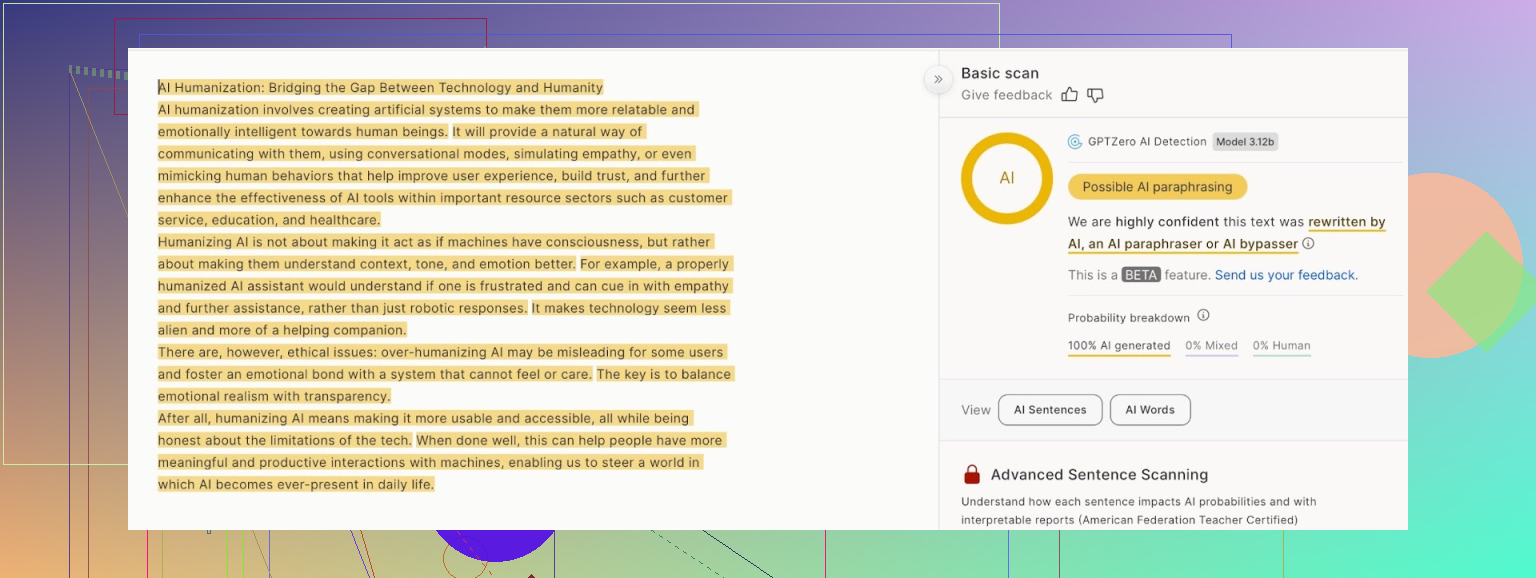This screenshot has height=578, width=1536.
Task: Select the 0% Human breakdown
Action: 1281,346
